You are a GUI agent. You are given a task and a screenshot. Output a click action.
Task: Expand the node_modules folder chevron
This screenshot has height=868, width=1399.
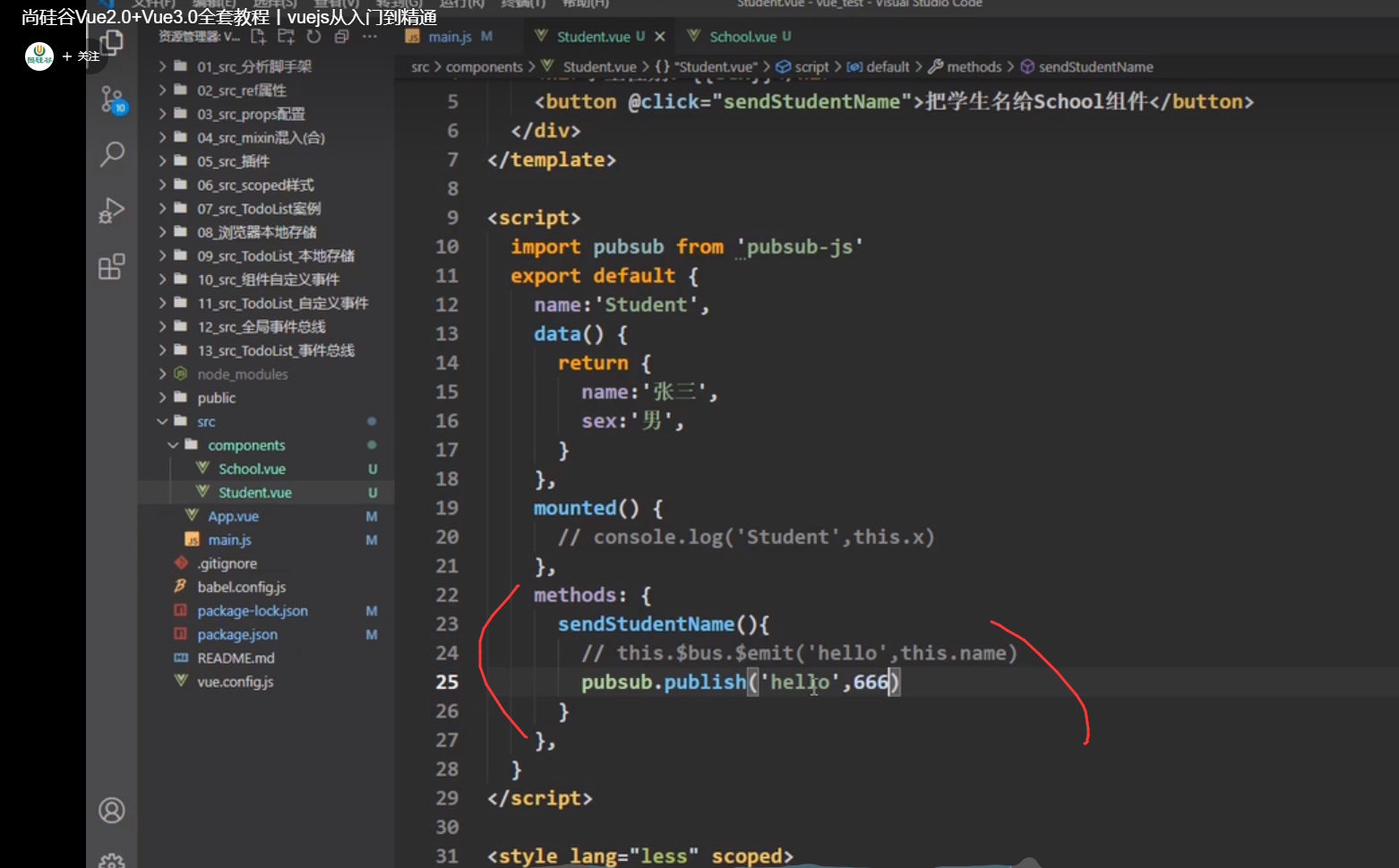point(162,374)
